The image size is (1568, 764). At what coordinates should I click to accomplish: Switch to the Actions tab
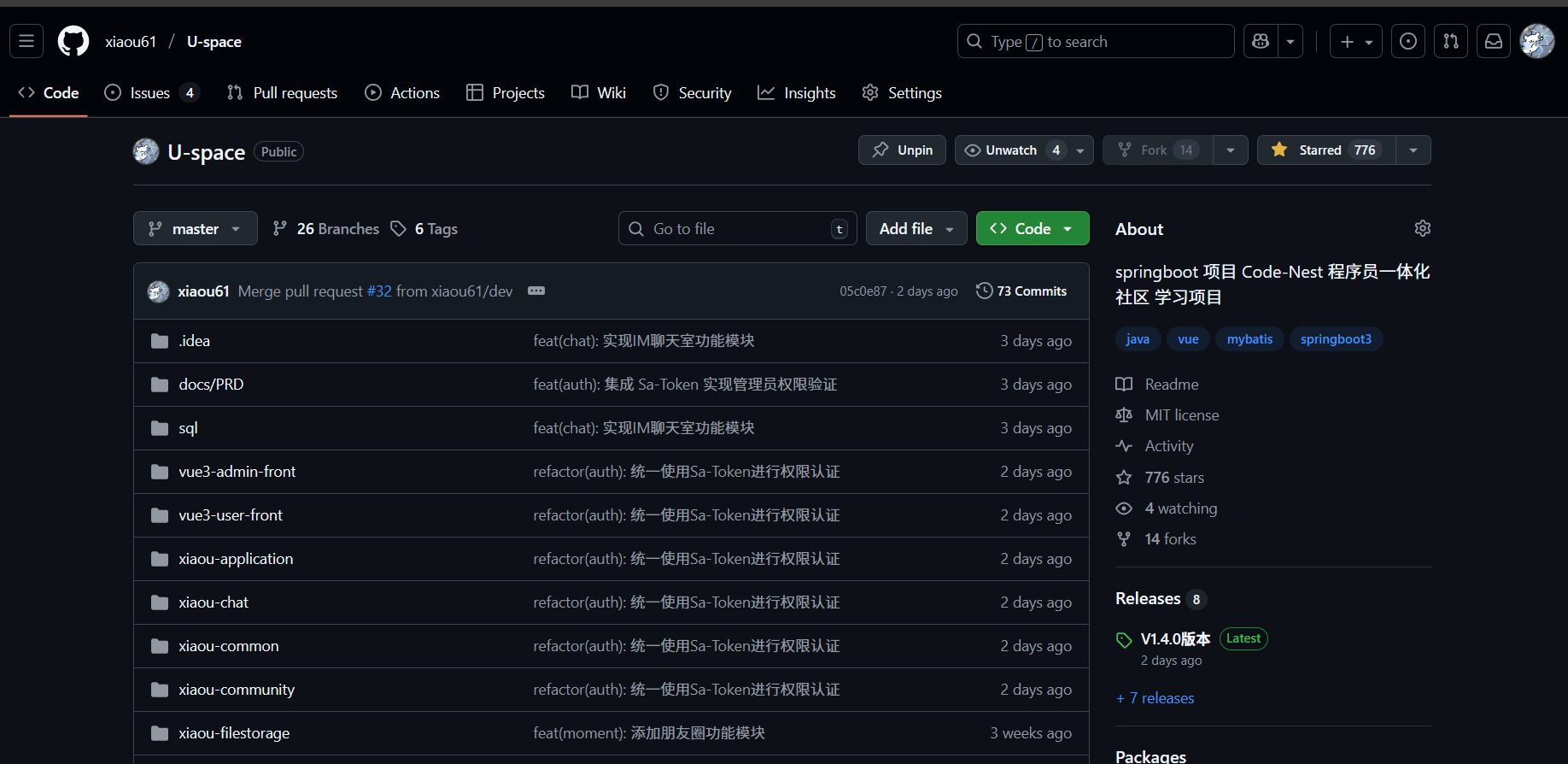pos(402,92)
